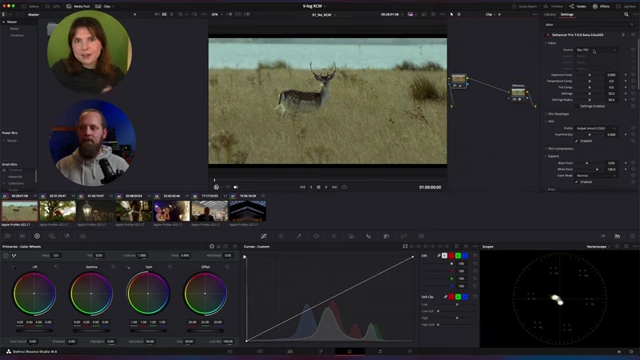Toggle red channel in Soft Clip
This screenshot has width=640, height=360.
(x=451, y=297)
